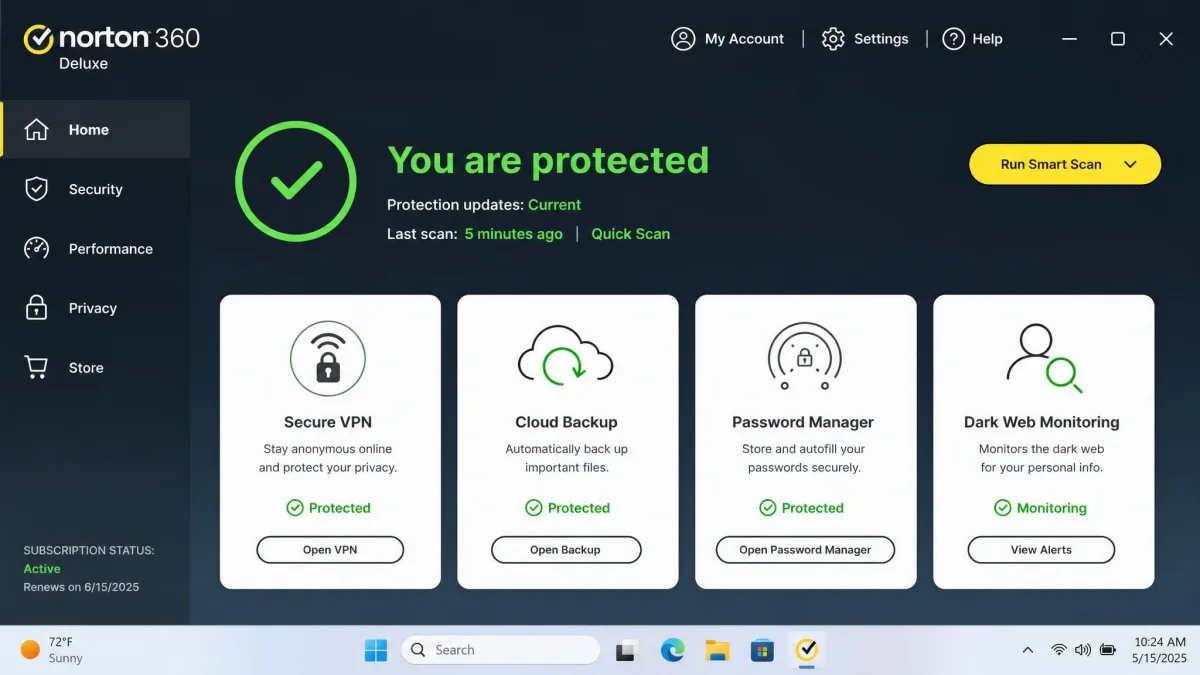Screen dimensions: 1200x675
Task: Click the Norton 360 checkmark logo
Action: (38, 39)
